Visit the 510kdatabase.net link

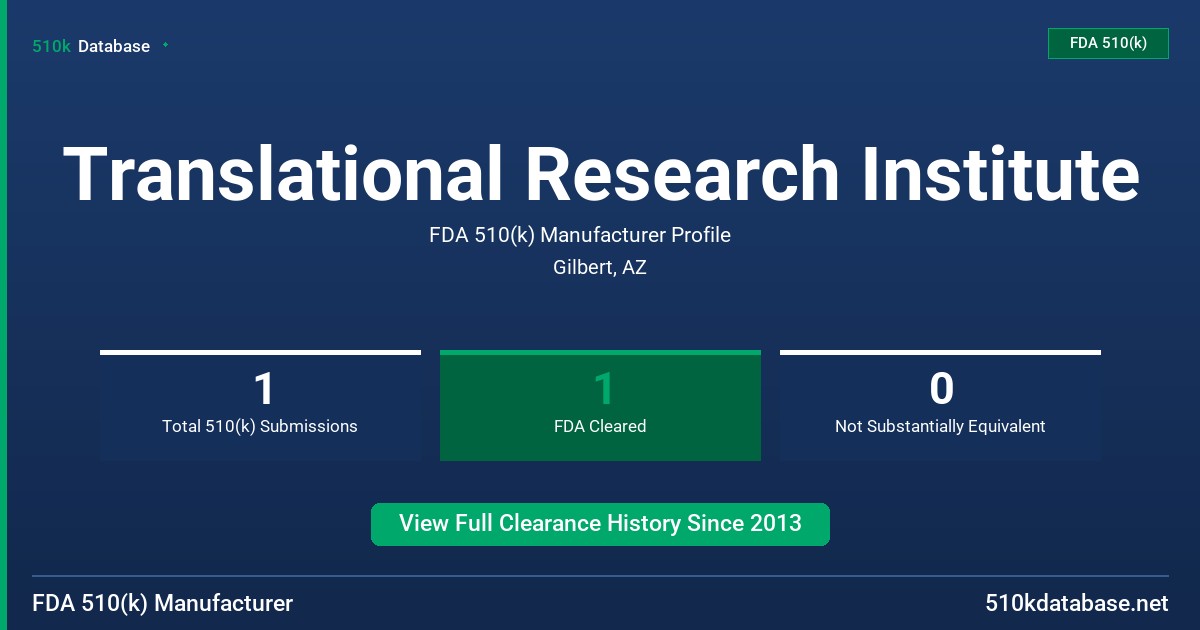[x=1077, y=604]
